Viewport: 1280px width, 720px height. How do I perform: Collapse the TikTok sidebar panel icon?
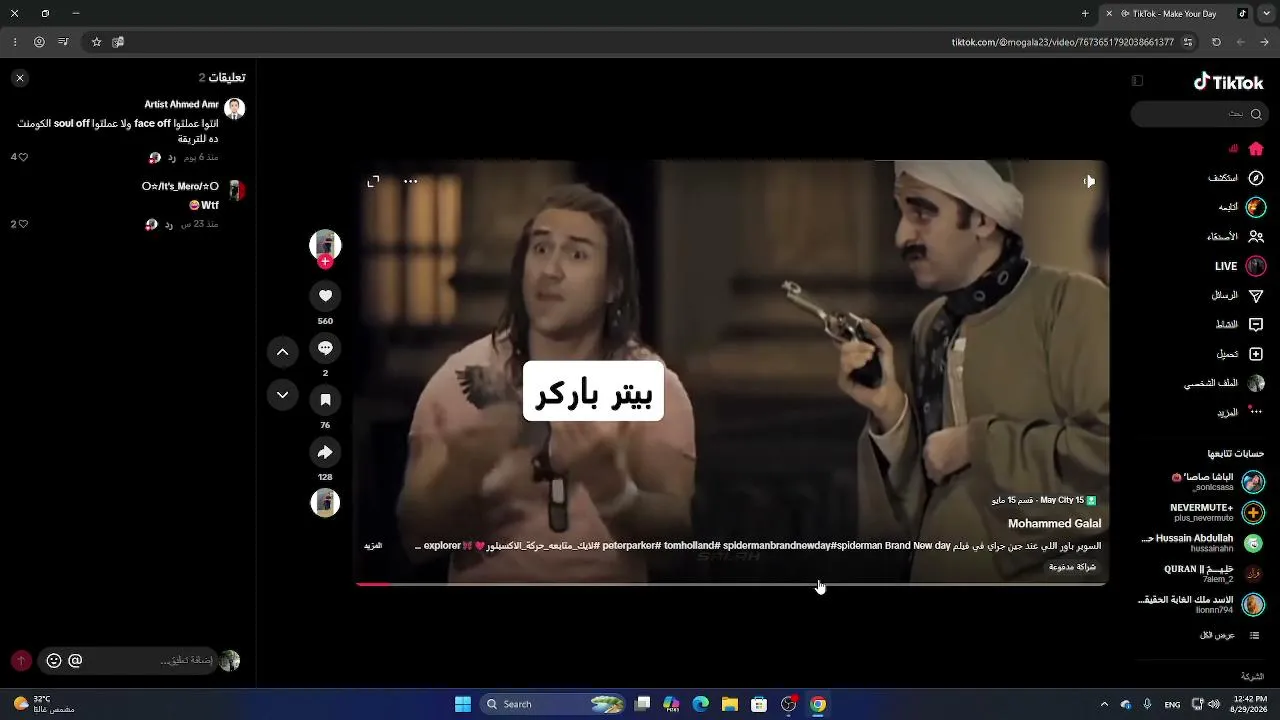[x=1137, y=81]
